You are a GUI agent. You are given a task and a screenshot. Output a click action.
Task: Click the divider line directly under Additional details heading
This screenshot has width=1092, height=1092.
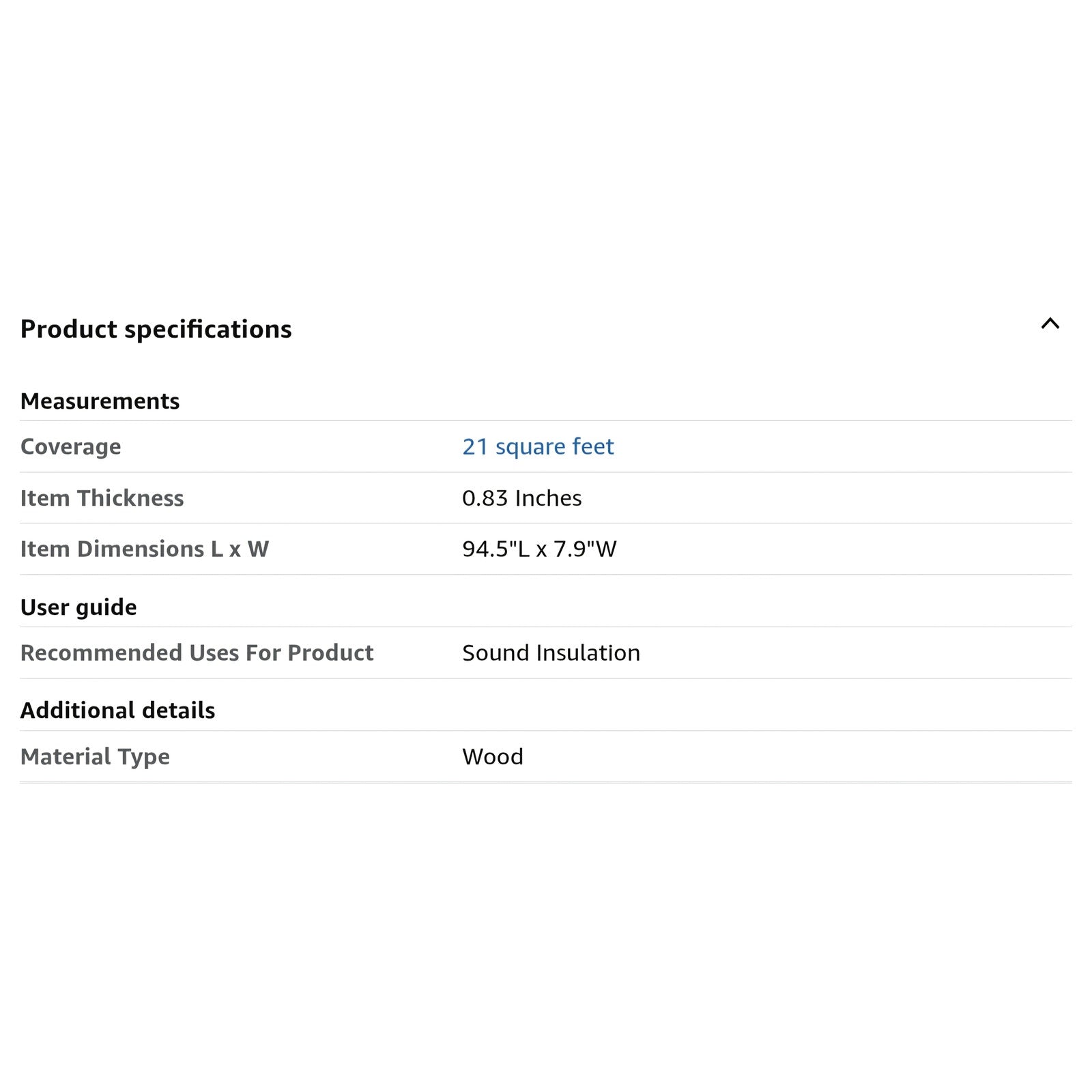click(546, 730)
